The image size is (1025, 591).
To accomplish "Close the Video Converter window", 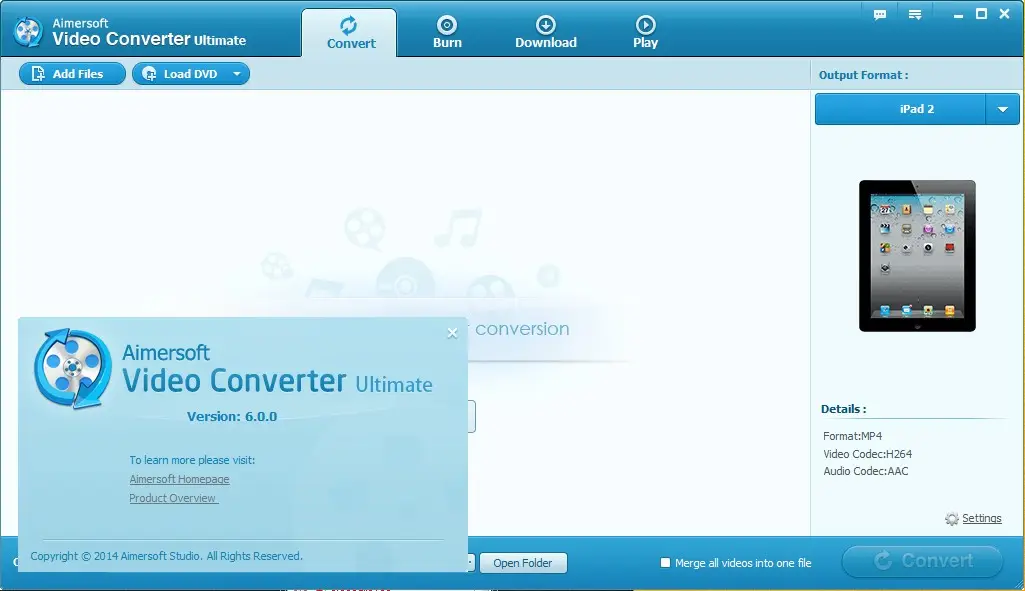I will tap(1005, 14).
